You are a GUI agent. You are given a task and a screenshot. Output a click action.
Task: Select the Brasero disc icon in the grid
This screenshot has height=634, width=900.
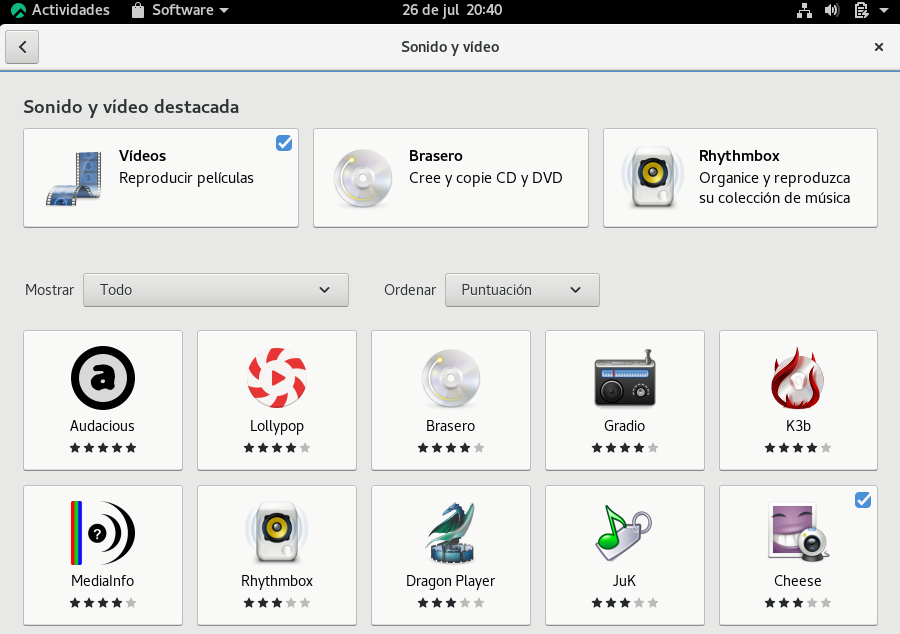[x=451, y=378]
